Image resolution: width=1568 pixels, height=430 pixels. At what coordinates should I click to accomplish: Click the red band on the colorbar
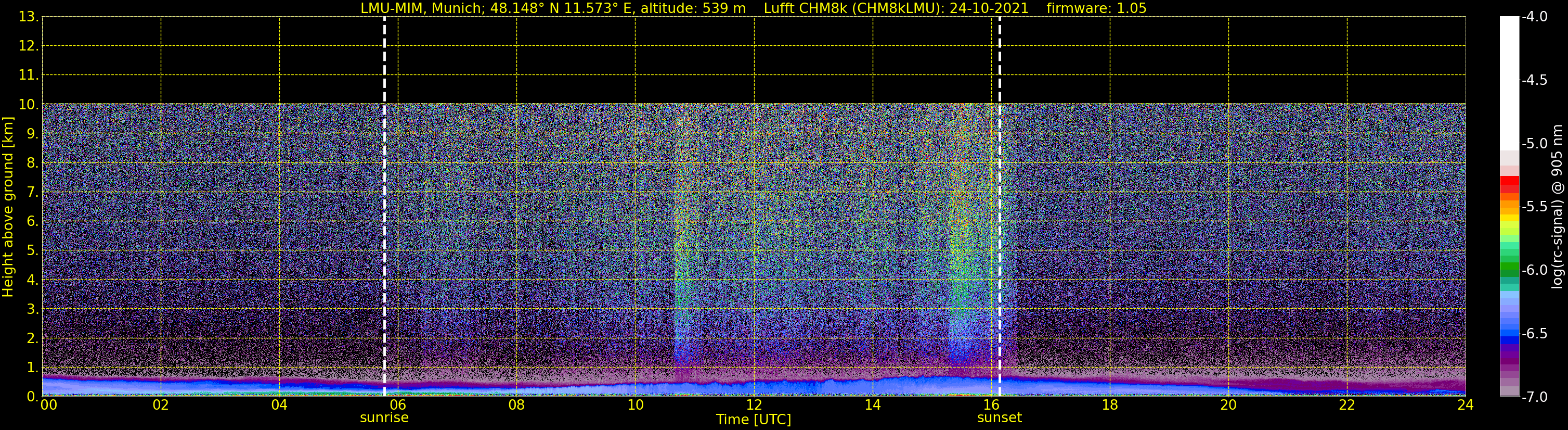[1510, 184]
